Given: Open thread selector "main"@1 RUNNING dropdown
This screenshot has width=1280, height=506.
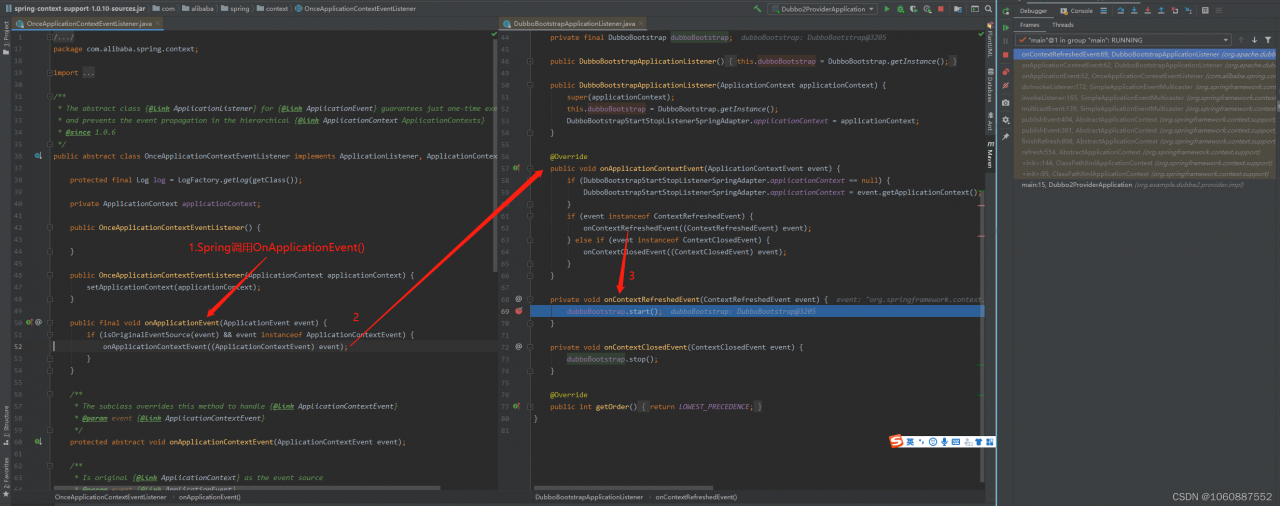Looking at the screenshot, I should coord(1123,40).
